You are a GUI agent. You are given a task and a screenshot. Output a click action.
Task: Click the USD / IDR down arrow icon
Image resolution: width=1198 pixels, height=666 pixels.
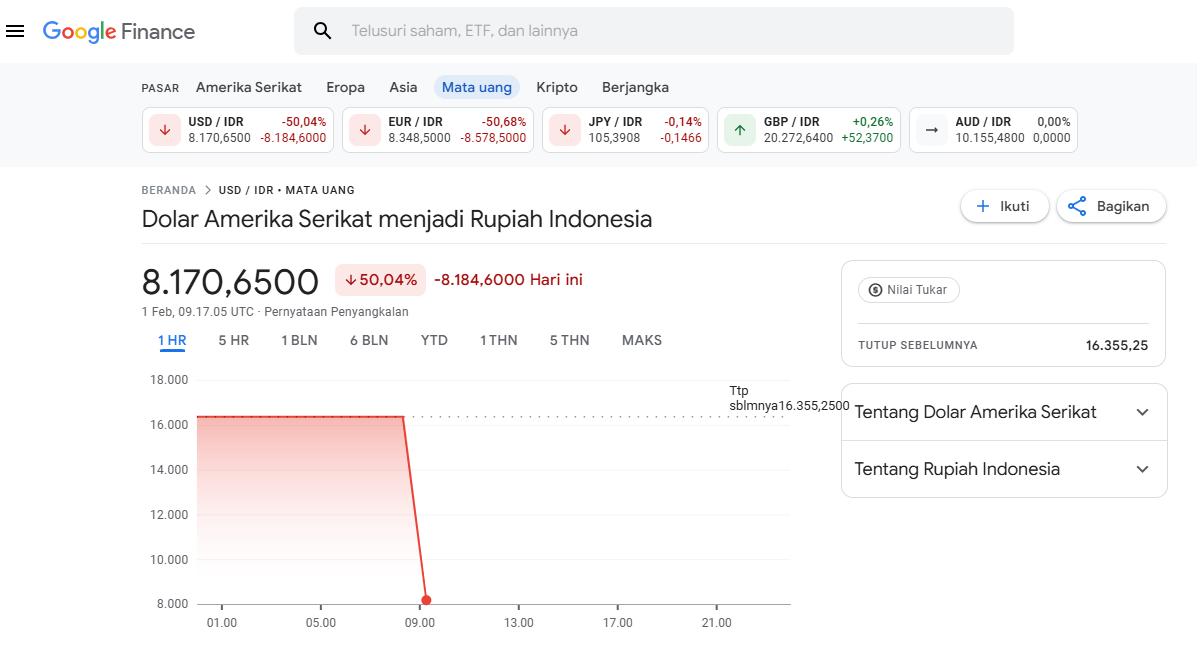coord(165,130)
